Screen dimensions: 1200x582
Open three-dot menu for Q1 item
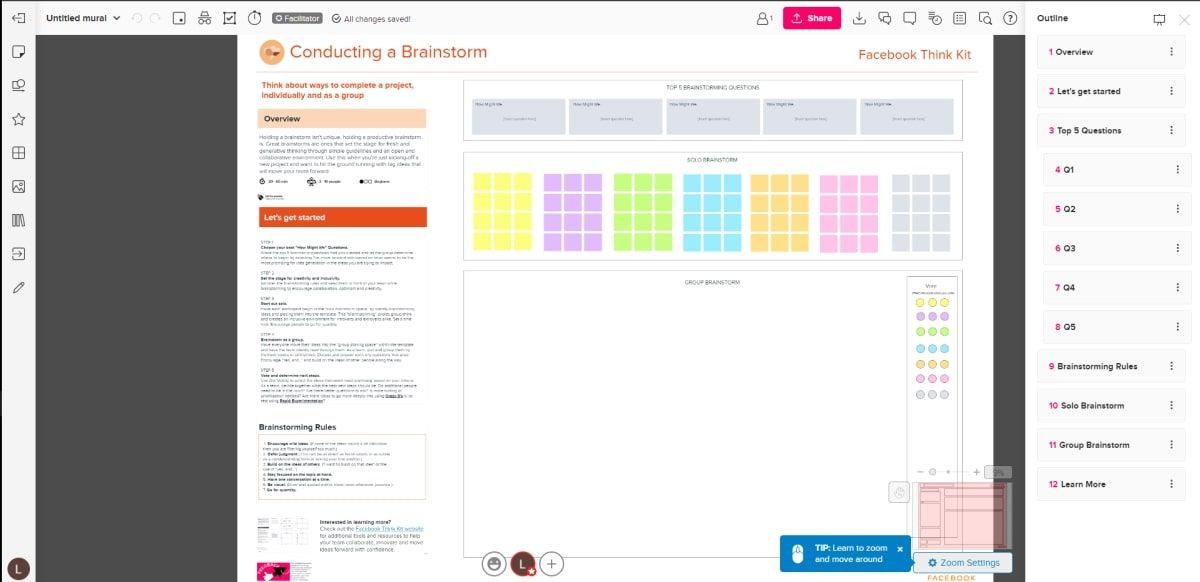point(1177,170)
